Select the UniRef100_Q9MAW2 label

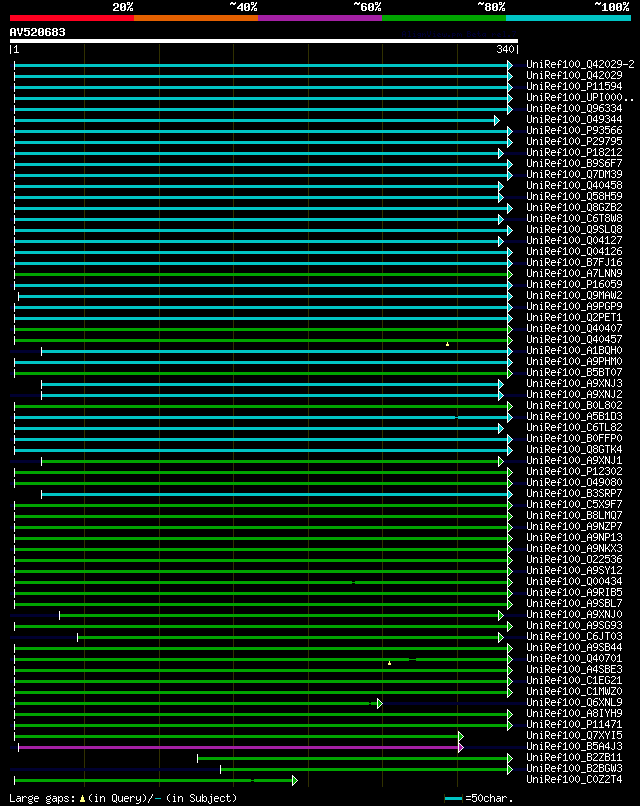[x=574, y=296]
